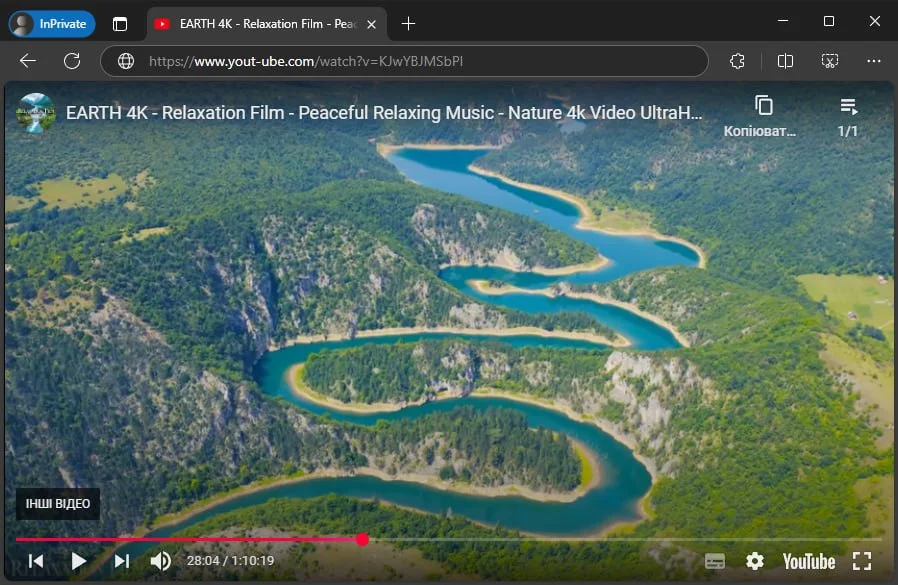Open browser Settings and more menu
The height and width of the screenshot is (585, 898).
pos(873,61)
